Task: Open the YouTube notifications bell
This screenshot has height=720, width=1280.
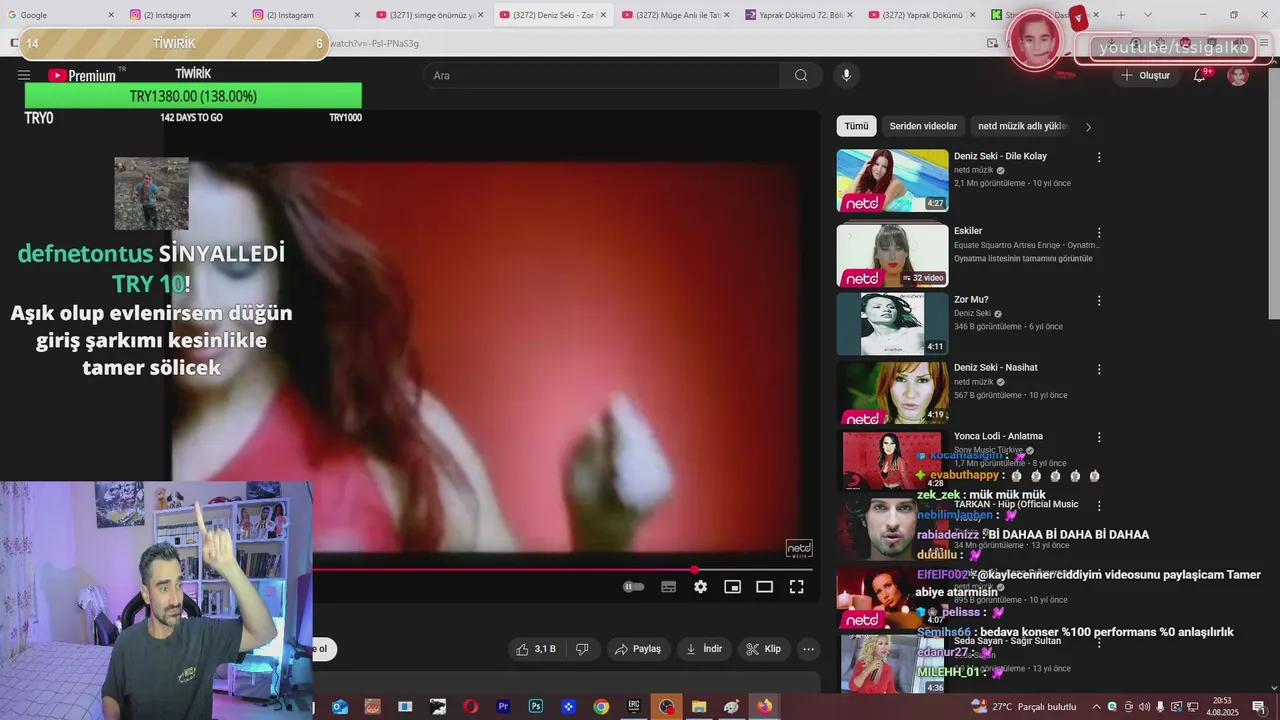Action: point(1199,75)
